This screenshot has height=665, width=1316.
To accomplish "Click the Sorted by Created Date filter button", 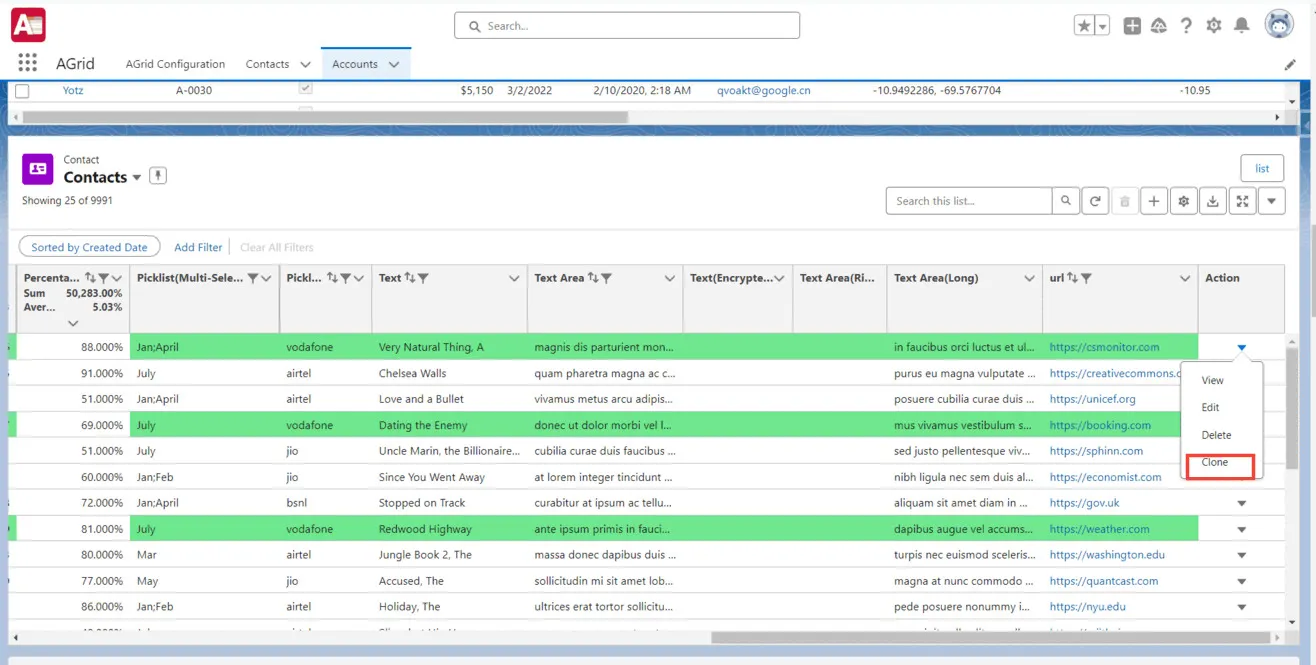I will tap(88, 246).
